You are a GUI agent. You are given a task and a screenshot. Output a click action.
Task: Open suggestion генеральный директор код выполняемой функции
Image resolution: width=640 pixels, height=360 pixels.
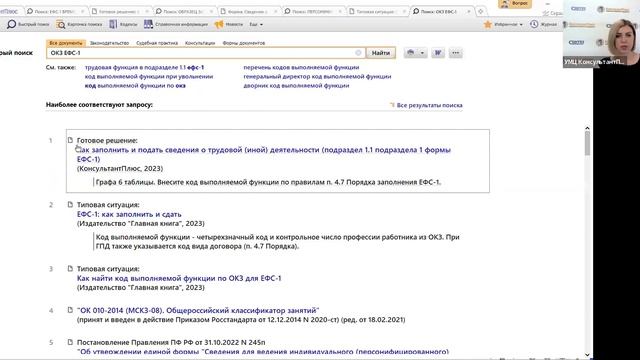click(x=317, y=77)
